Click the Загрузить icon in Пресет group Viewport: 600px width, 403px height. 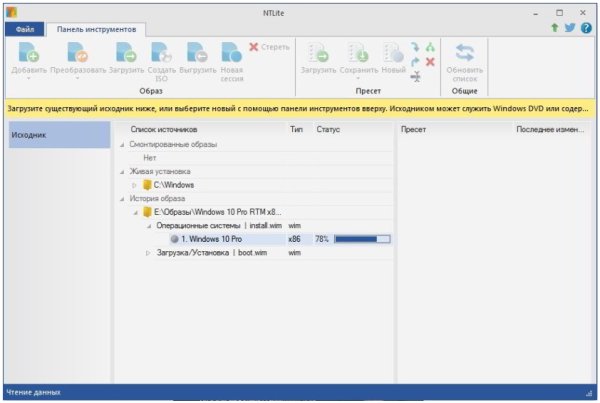pyautogui.click(x=318, y=52)
